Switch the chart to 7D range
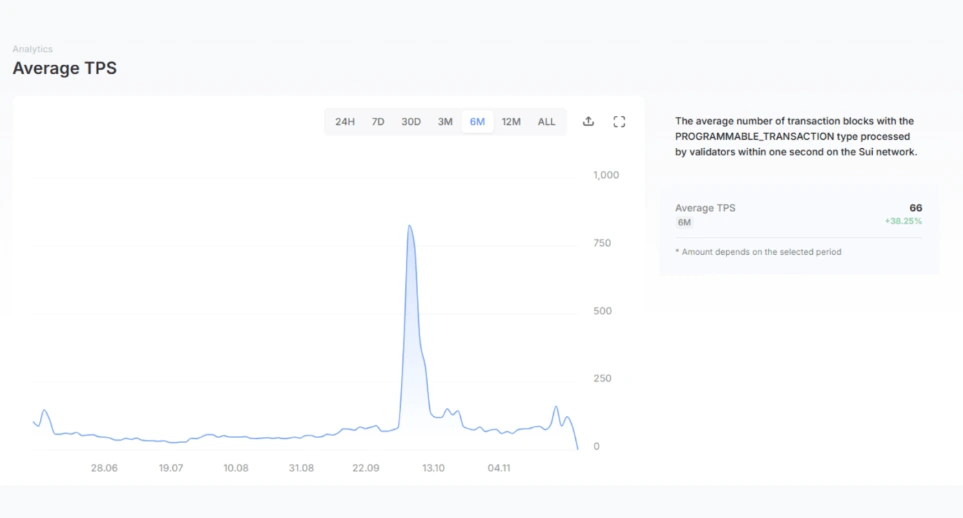The height and width of the screenshot is (518, 963). pos(378,122)
